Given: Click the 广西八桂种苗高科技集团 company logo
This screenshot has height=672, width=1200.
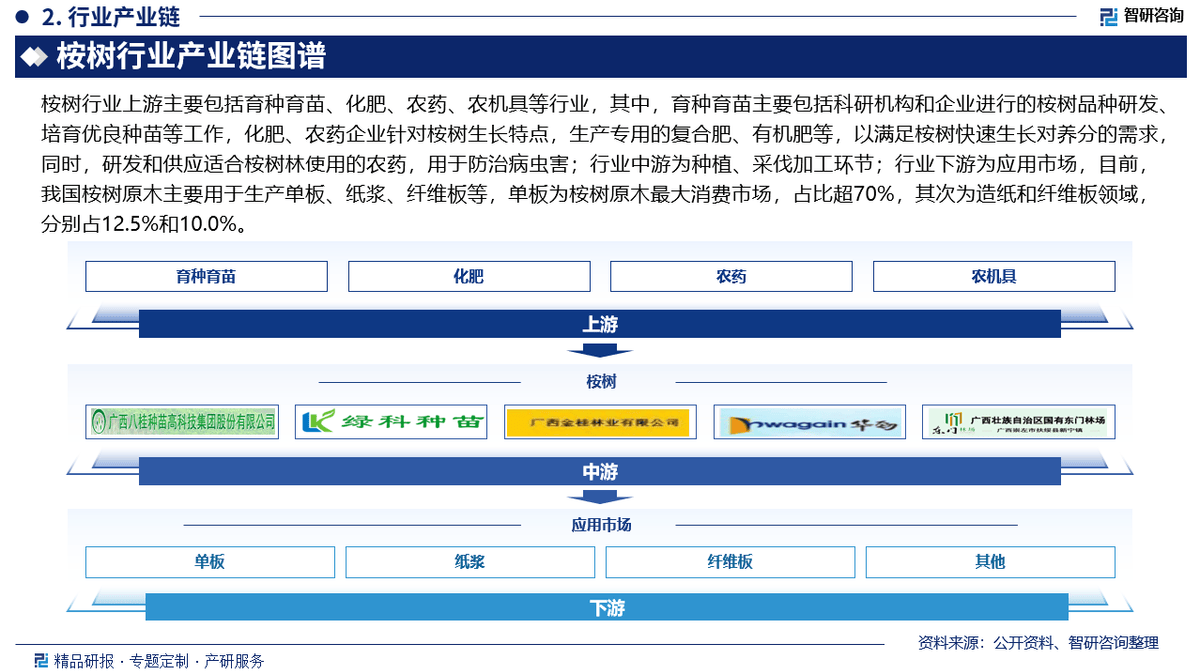Looking at the screenshot, I should coord(182,421).
